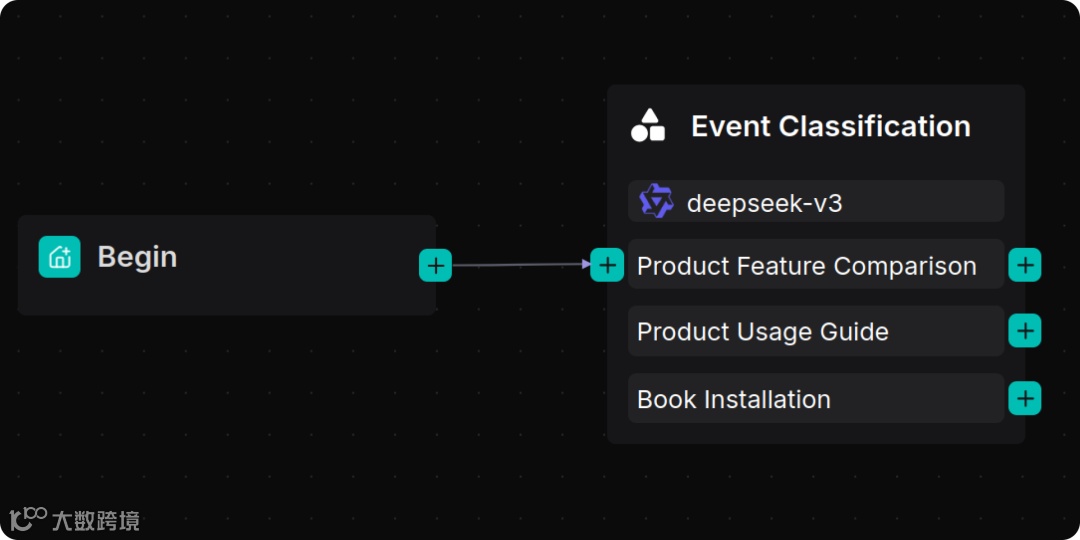The height and width of the screenshot is (540, 1080).
Task: Add a branch from Product Feature Comparison plus
Action: click(x=1025, y=265)
